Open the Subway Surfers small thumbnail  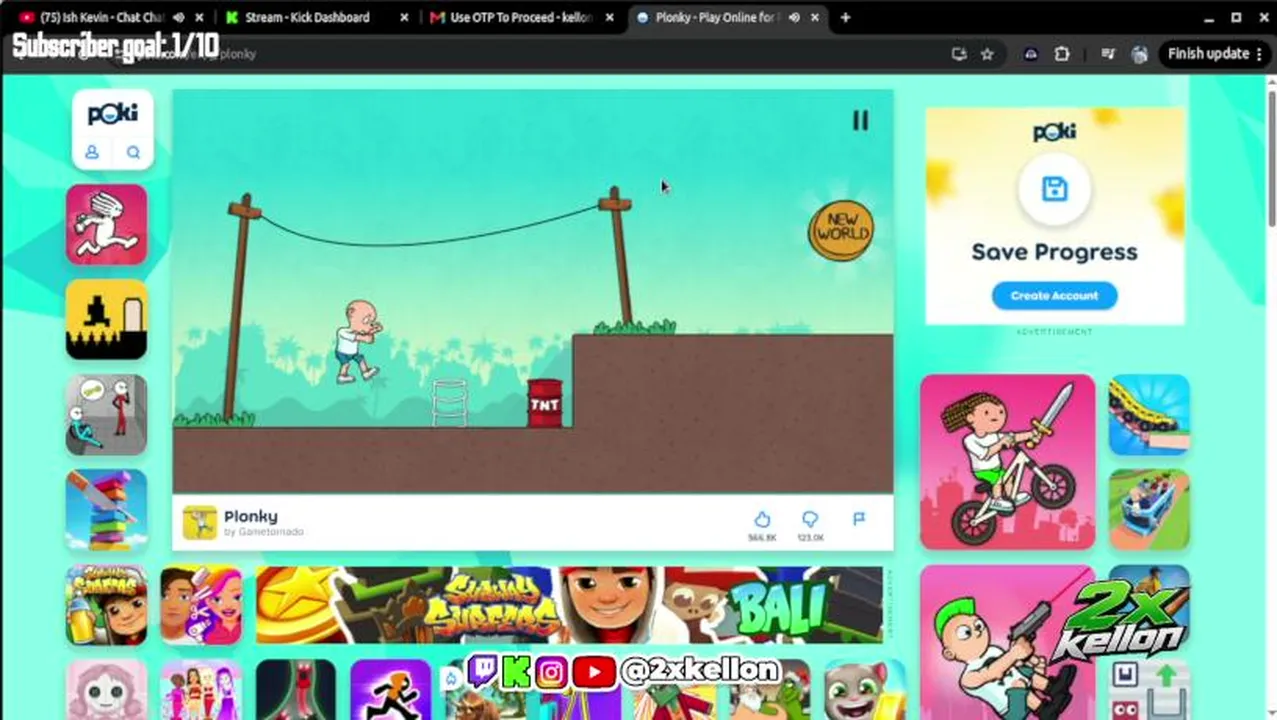[107, 605]
